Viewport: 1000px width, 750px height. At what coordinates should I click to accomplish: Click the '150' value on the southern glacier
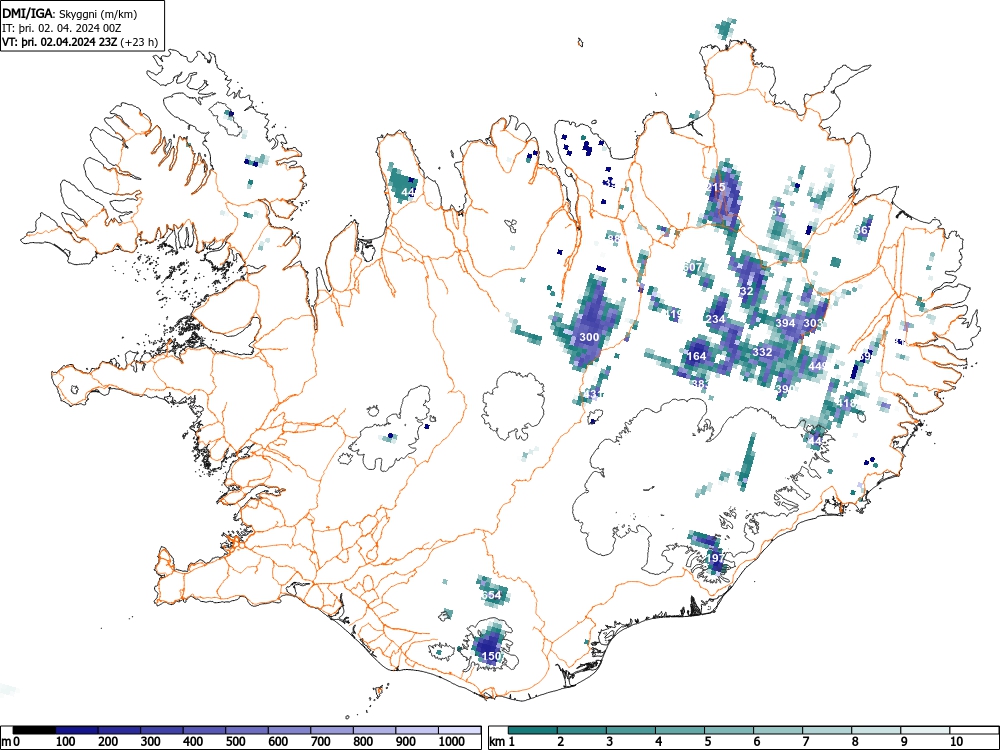[491, 656]
